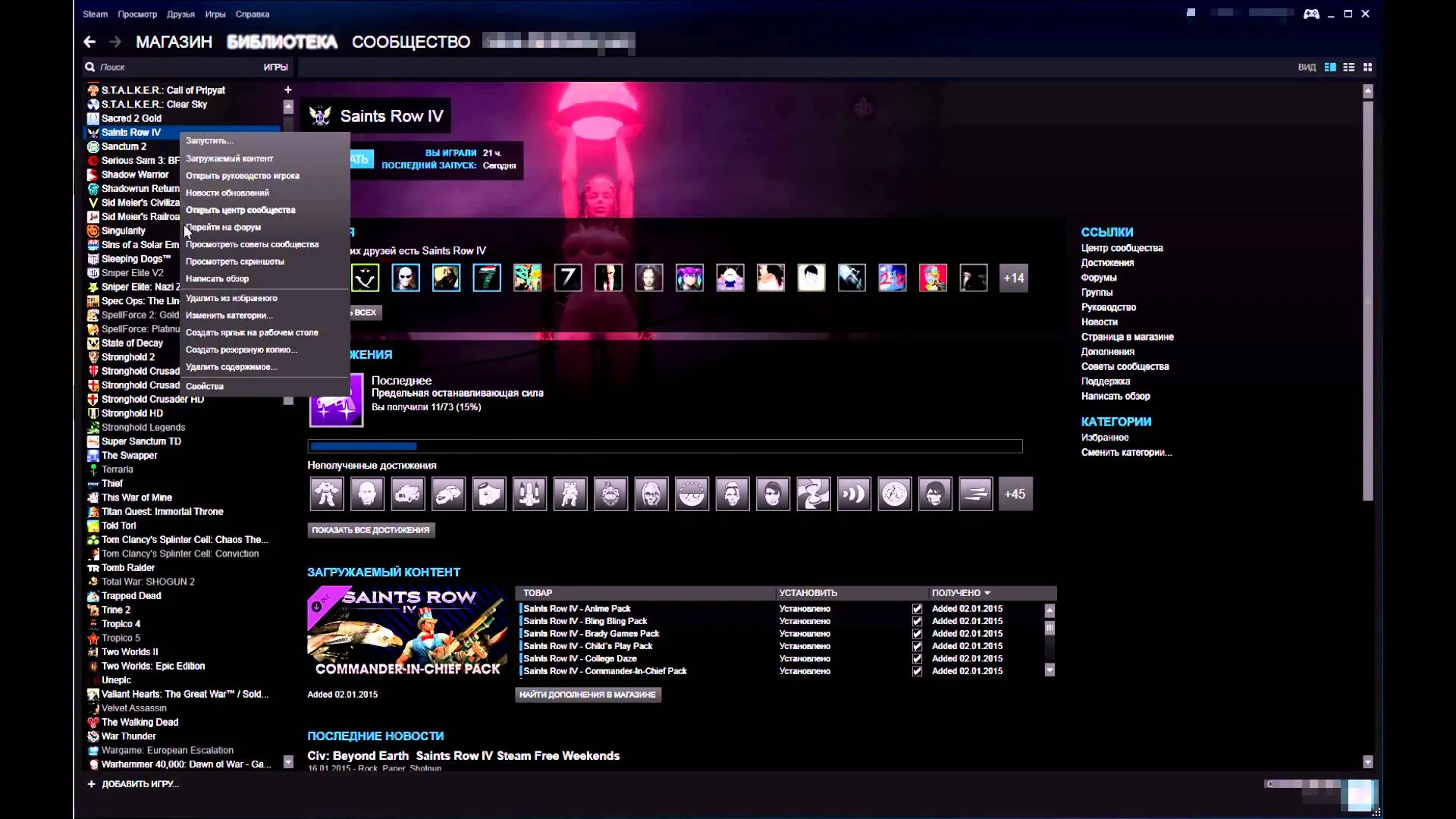Click the S.T.A.L.K.E.R.: Call of Pripyat game icon
The height and width of the screenshot is (819, 1456).
93,90
